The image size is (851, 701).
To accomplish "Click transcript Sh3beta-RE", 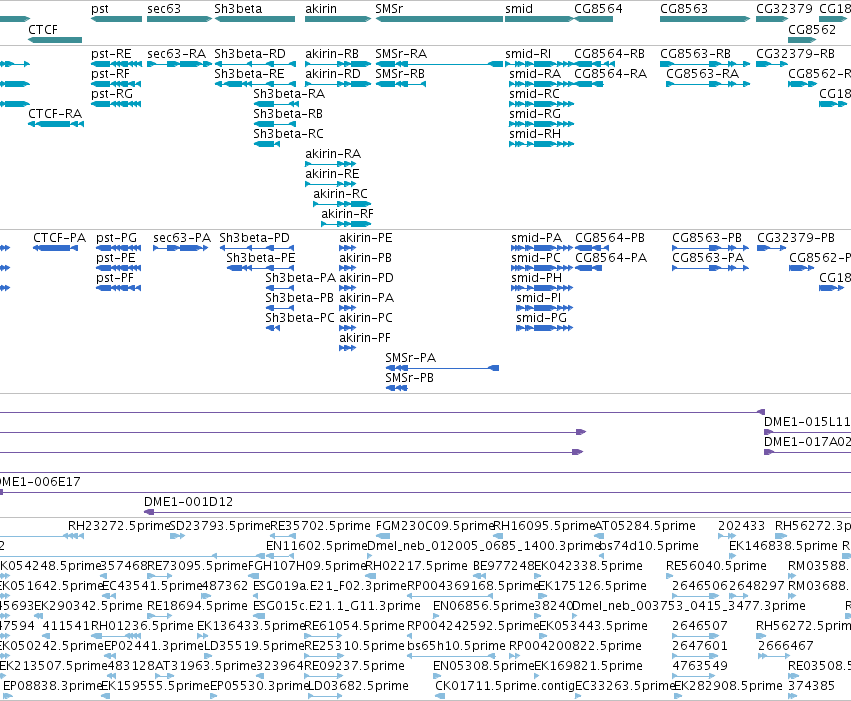I will point(249,74).
